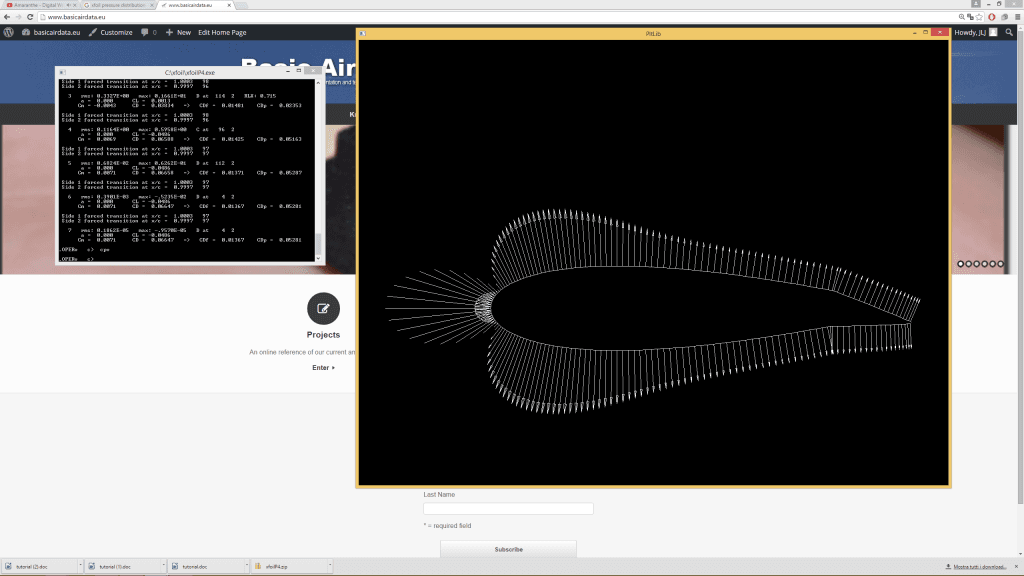Switch to the Amaranthe YouTube tab

[x=38, y=5]
